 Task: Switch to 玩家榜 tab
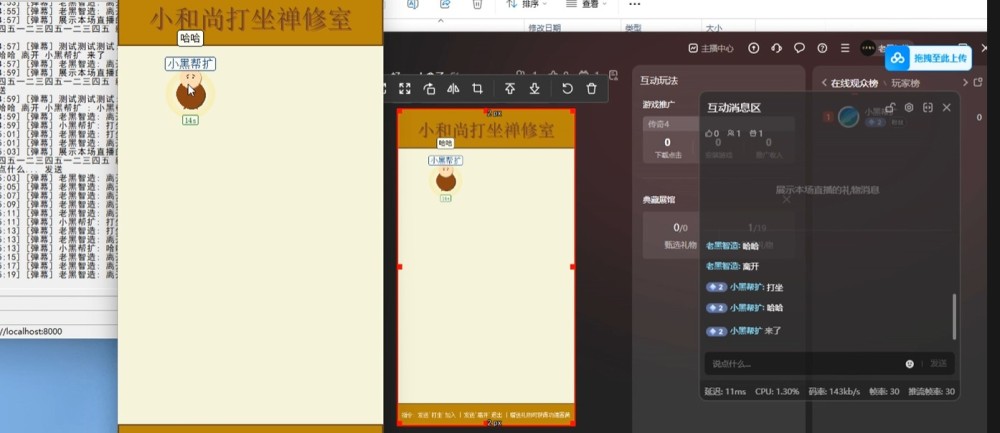[906, 83]
